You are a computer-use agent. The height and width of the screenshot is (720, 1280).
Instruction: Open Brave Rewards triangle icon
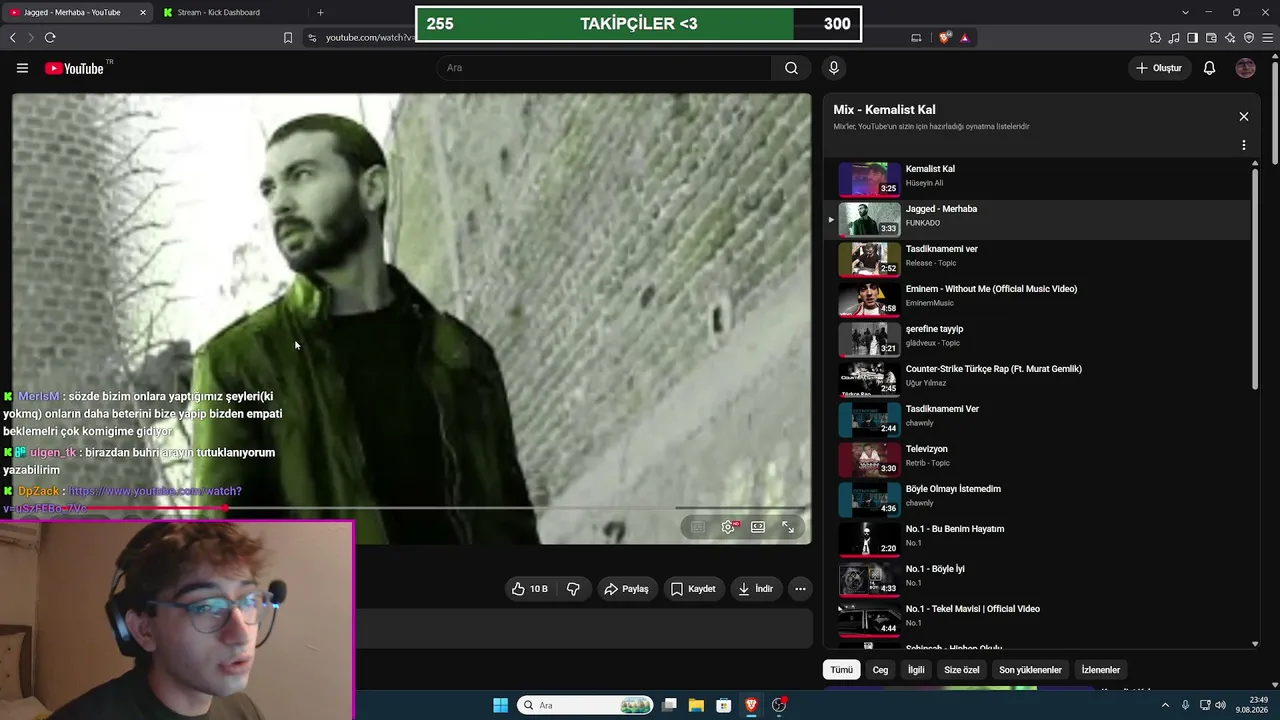[x=965, y=38]
